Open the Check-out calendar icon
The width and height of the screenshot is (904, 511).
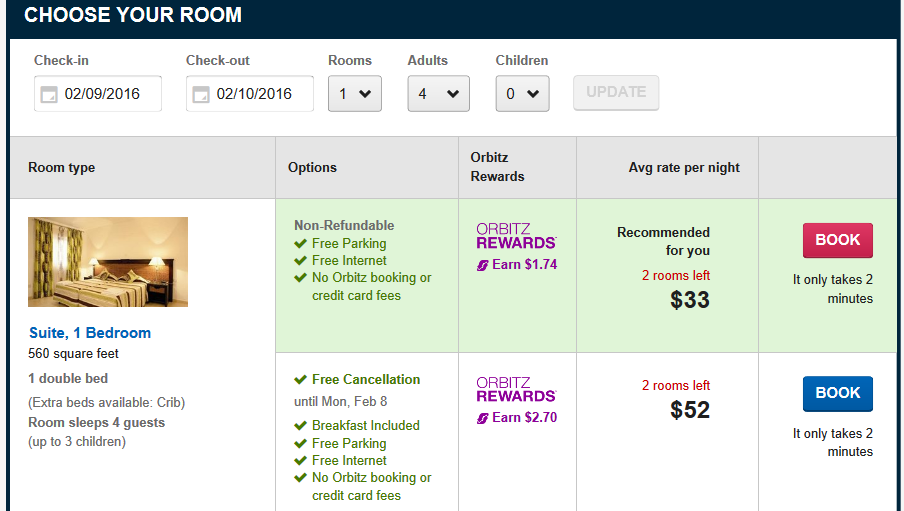coord(201,94)
